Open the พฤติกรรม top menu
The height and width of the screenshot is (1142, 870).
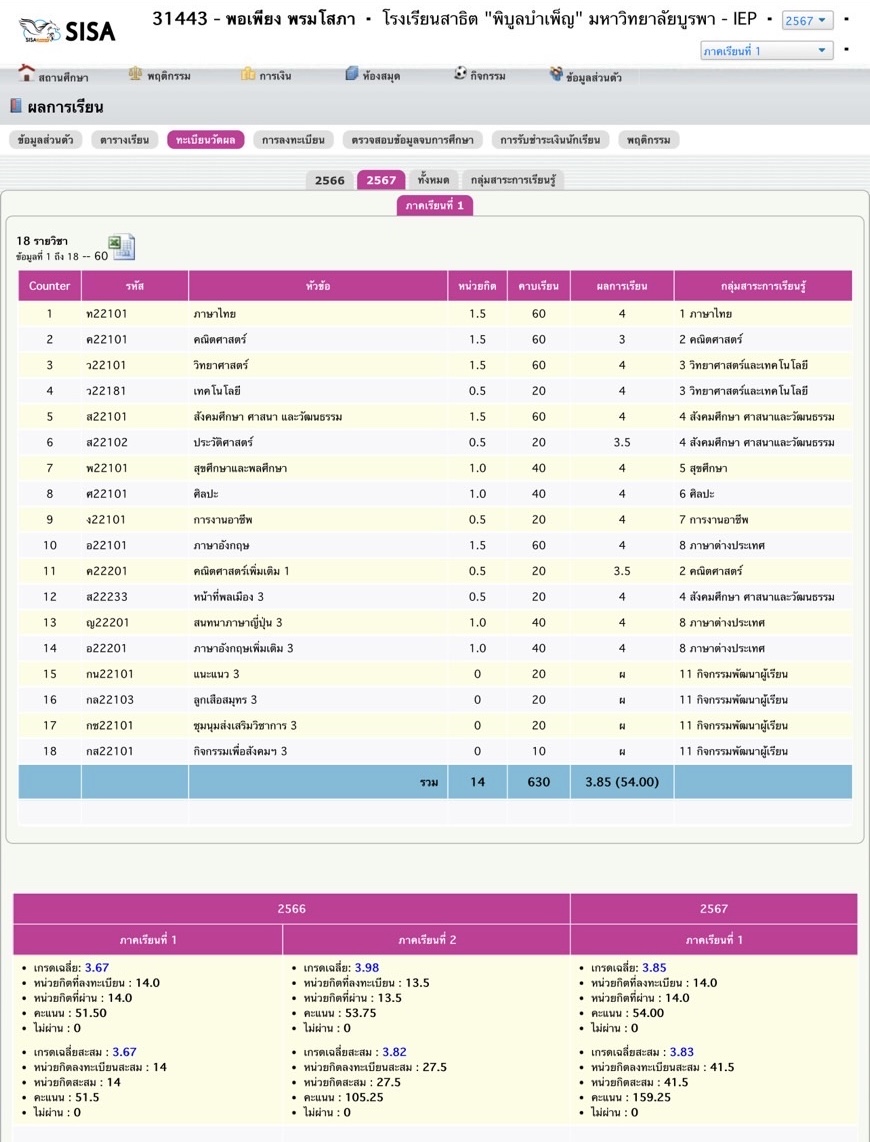[169, 76]
